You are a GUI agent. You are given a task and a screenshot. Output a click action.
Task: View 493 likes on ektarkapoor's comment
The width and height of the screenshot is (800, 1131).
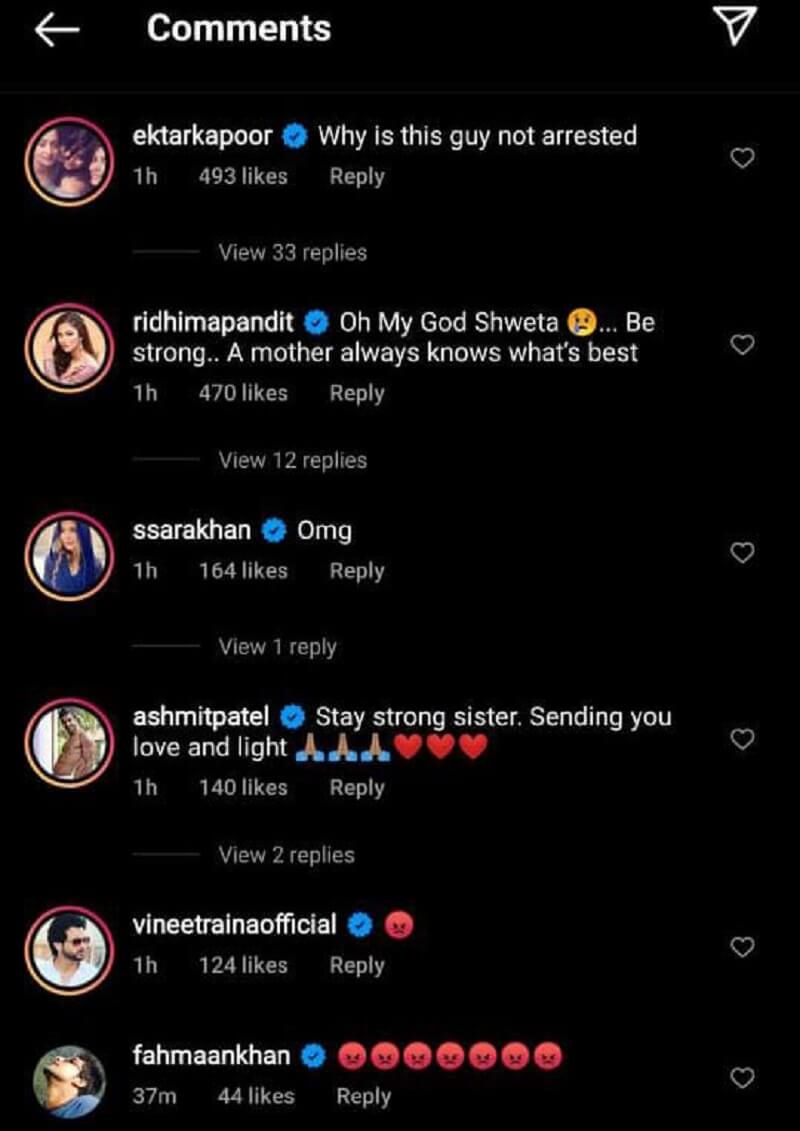click(x=243, y=177)
